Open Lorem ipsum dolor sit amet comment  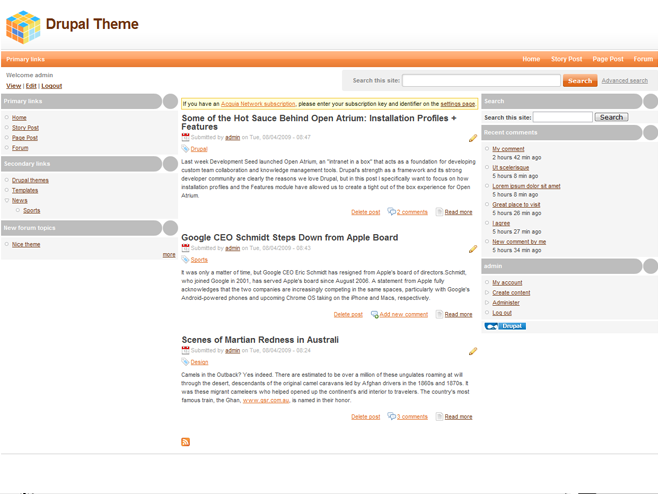(x=526, y=186)
